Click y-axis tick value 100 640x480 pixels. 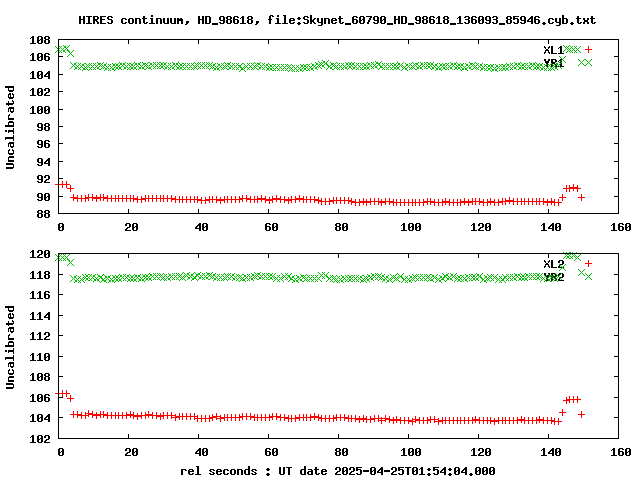coord(40,110)
